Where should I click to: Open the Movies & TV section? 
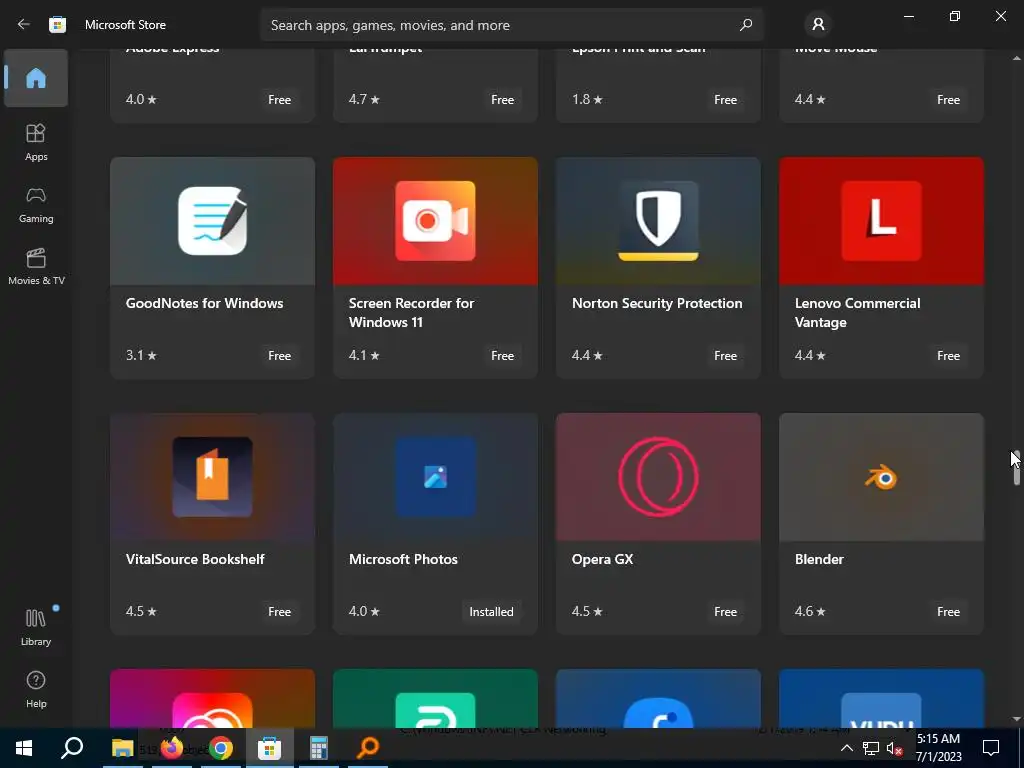36,266
